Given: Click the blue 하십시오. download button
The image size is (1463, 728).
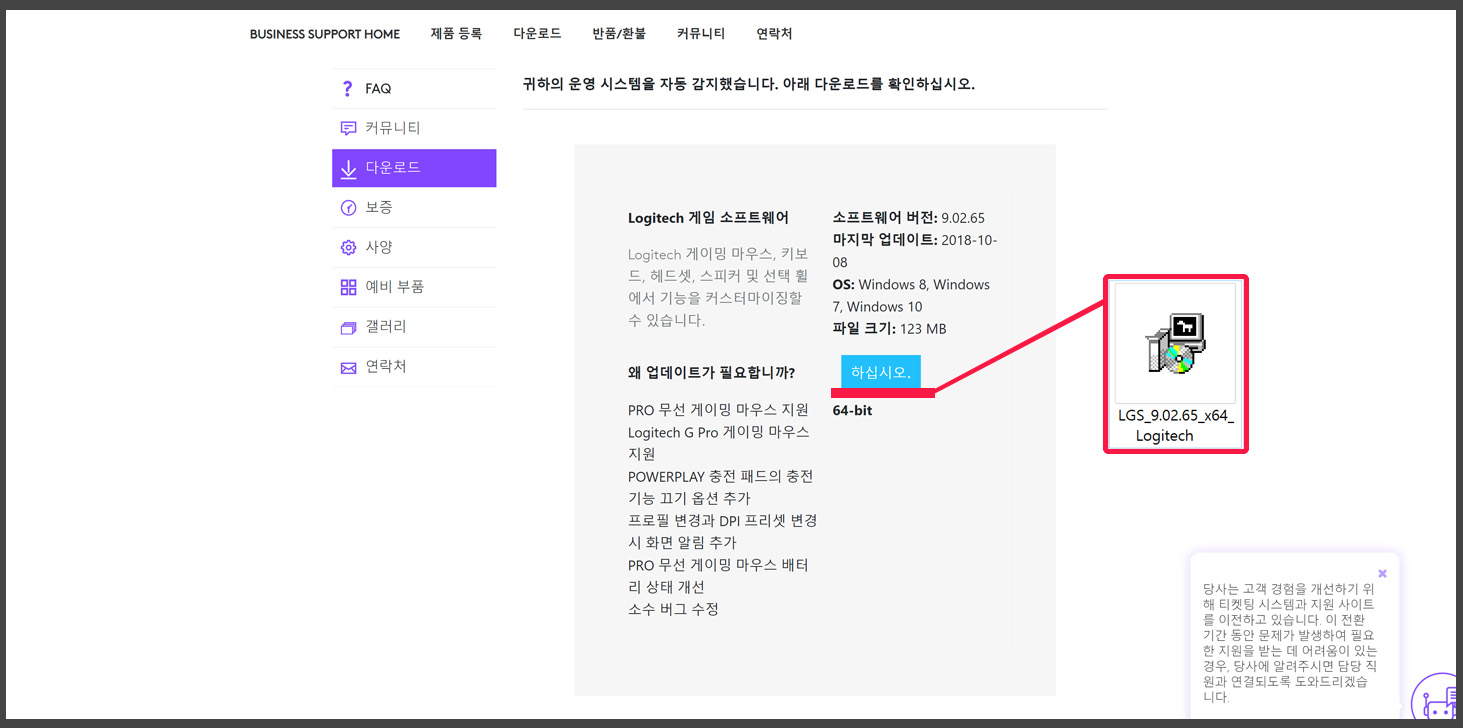Looking at the screenshot, I should point(881,372).
